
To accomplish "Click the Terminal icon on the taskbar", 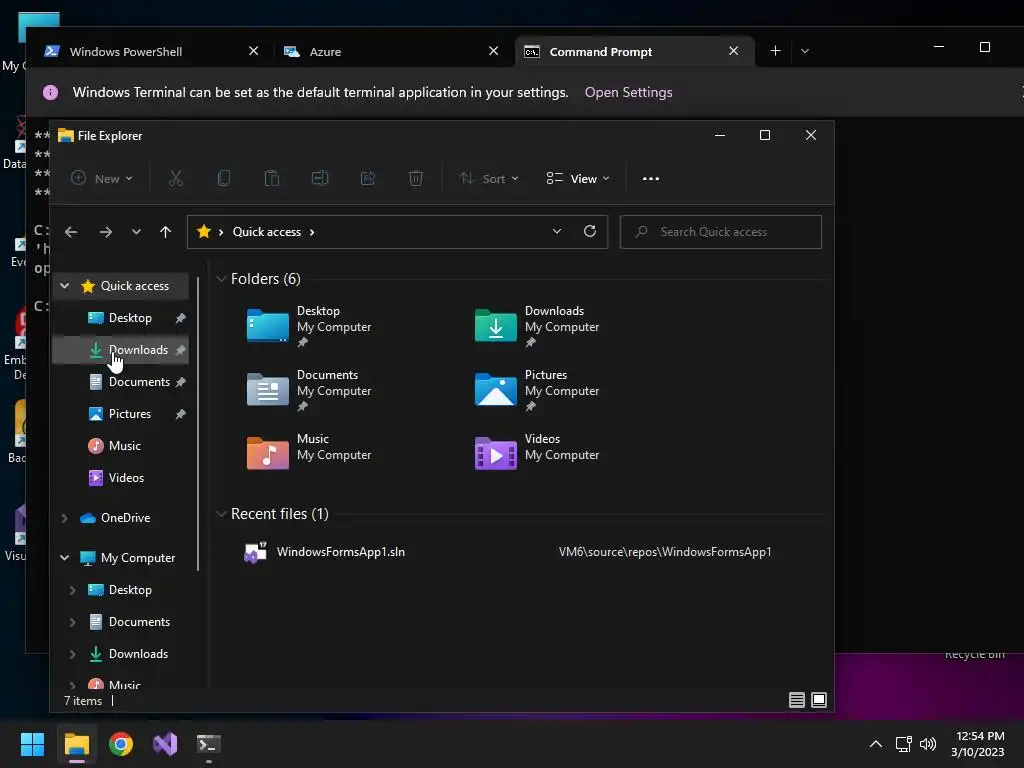I will click(209, 744).
